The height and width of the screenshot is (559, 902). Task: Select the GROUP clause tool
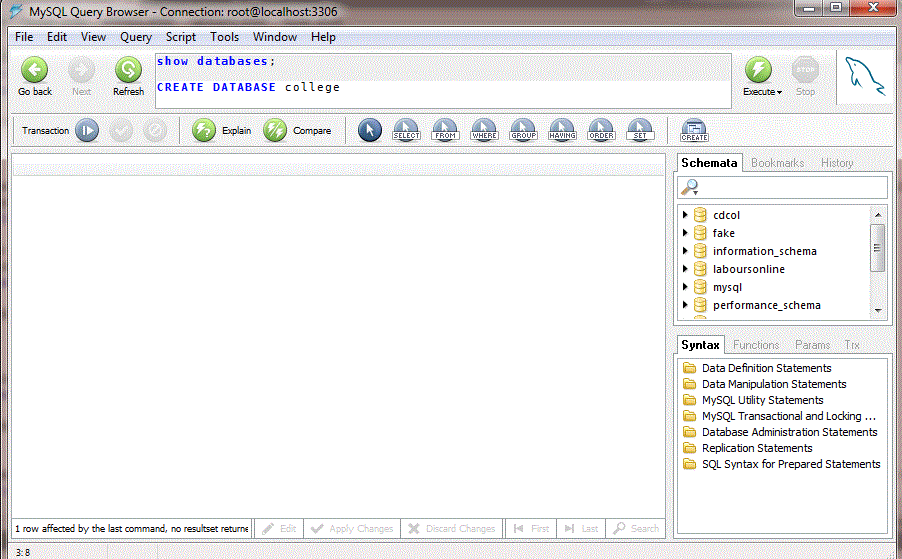[x=523, y=130]
